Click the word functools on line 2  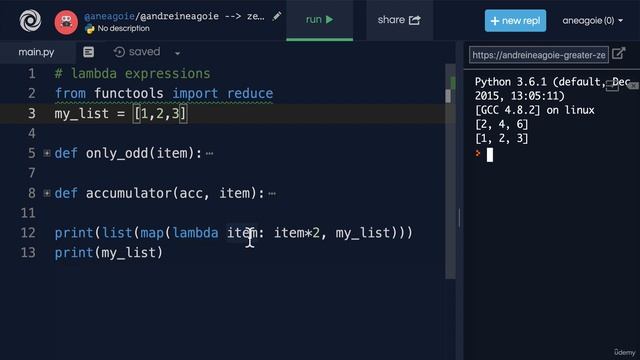[x=129, y=93]
